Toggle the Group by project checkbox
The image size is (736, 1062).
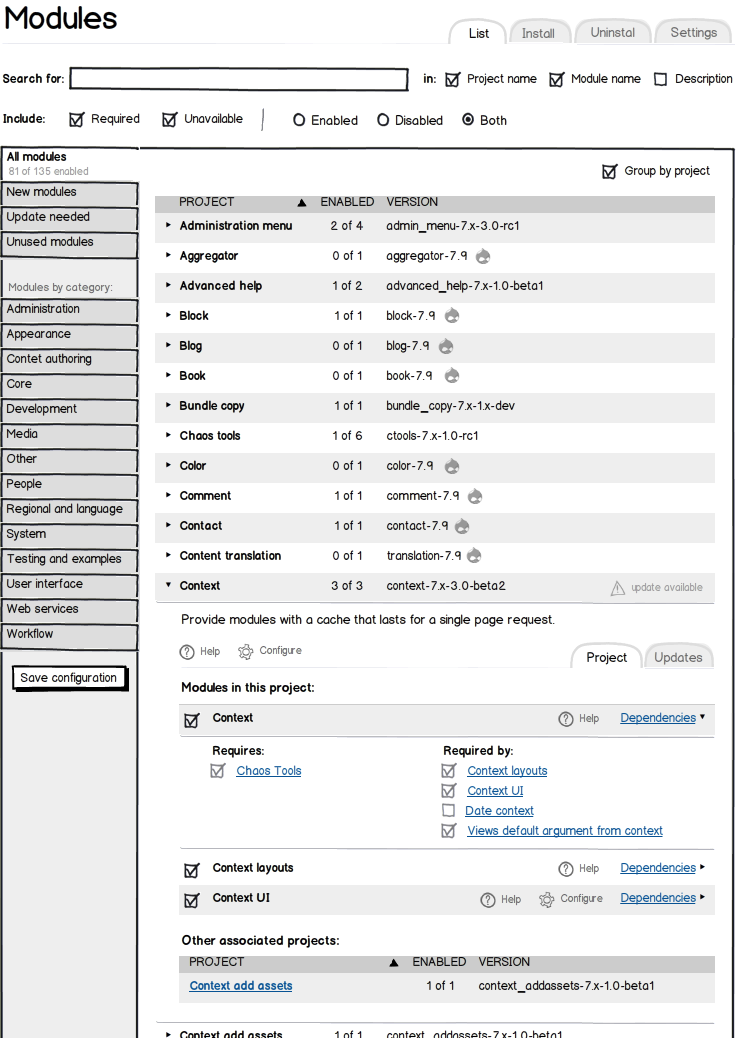pos(609,171)
